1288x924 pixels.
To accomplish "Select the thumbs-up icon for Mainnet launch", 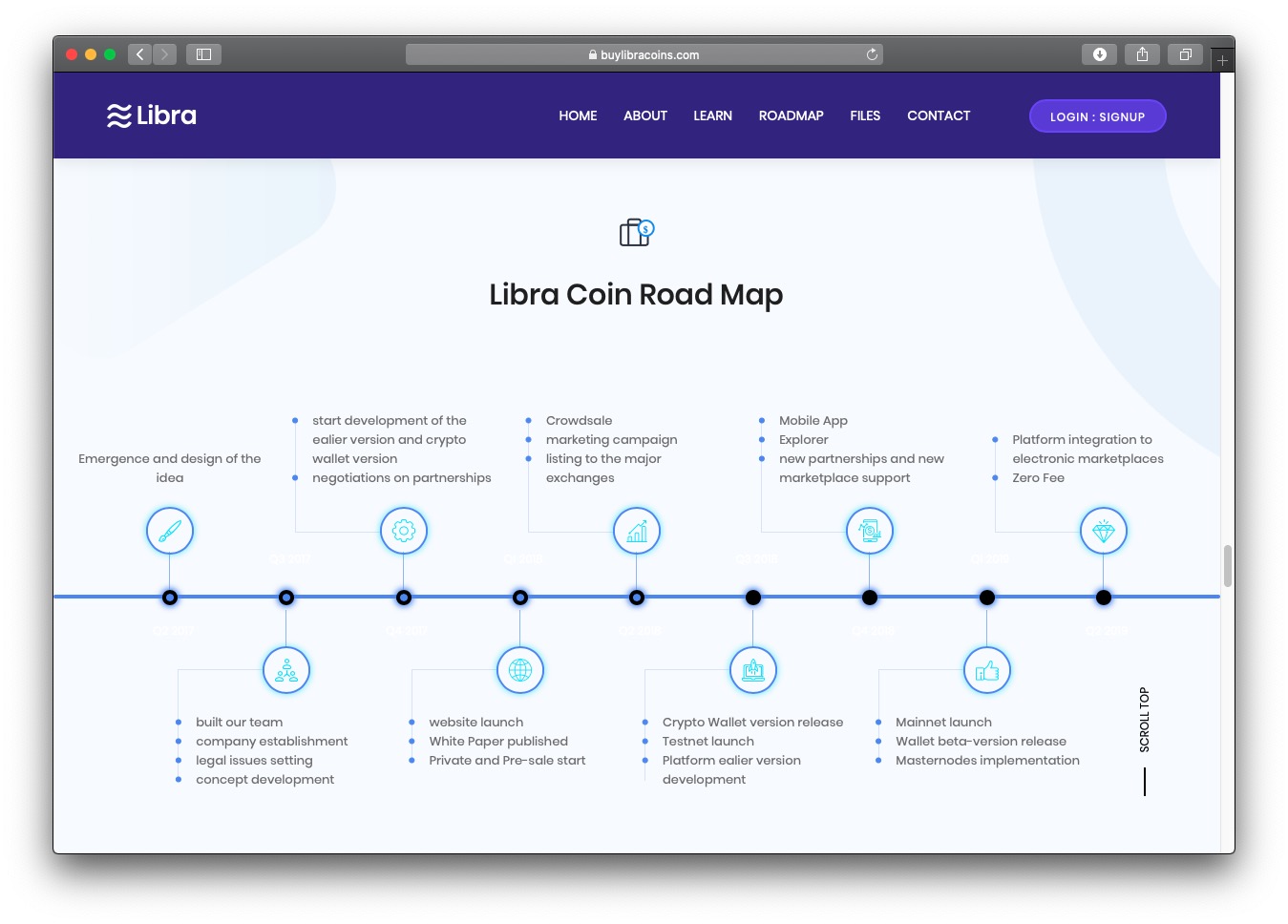I will (x=987, y=670).
